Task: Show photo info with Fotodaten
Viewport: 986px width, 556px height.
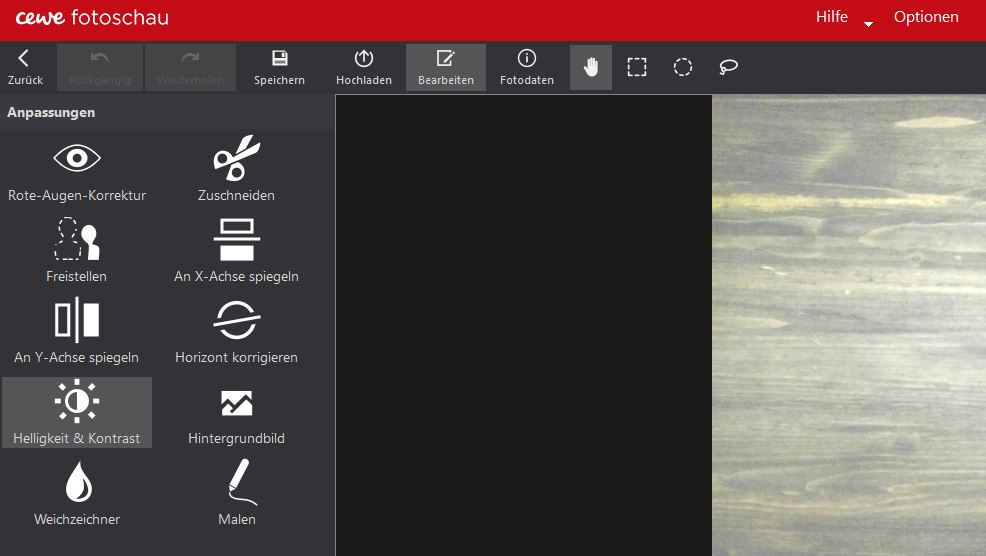Action: 527,67
